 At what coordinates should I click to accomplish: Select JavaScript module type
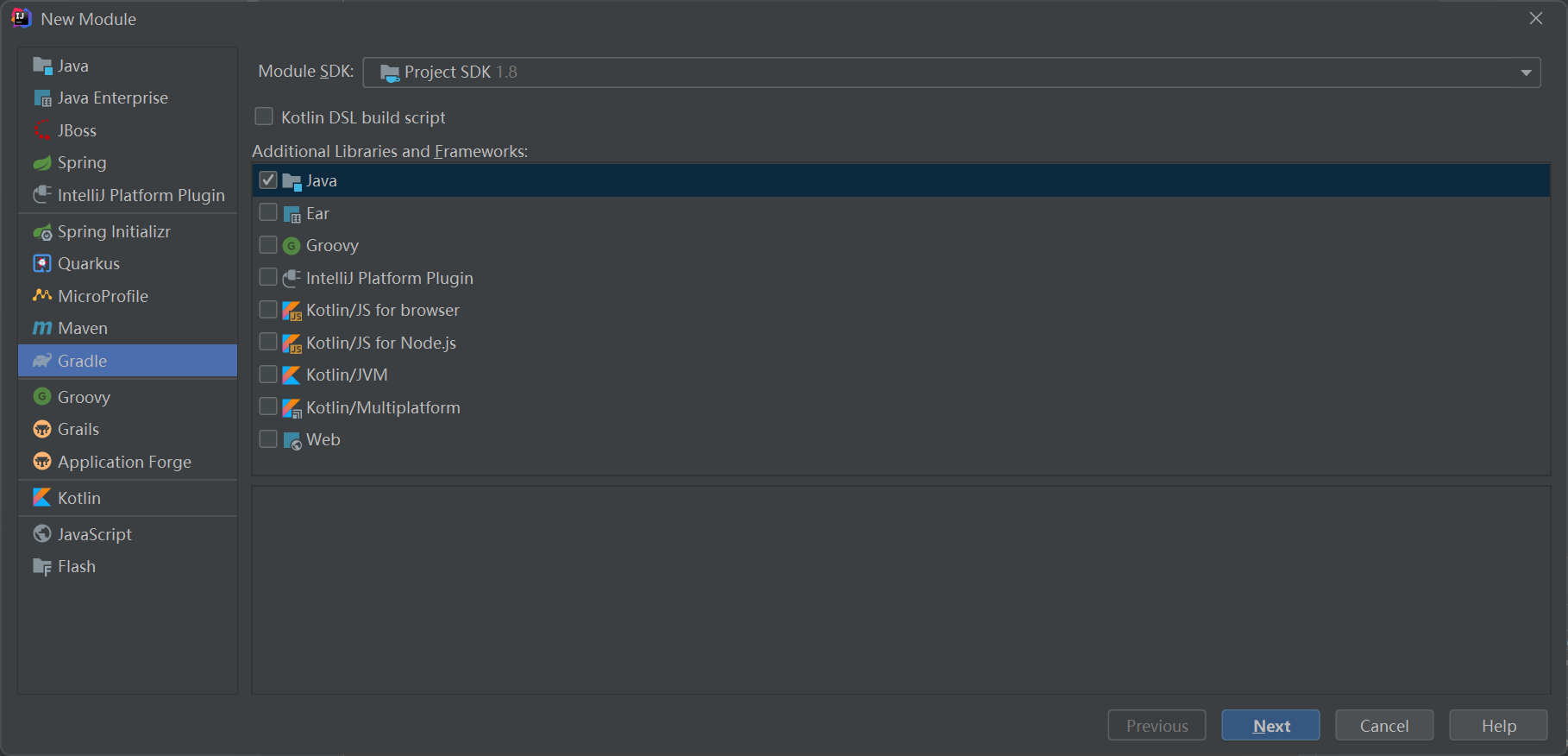(128, 534)
